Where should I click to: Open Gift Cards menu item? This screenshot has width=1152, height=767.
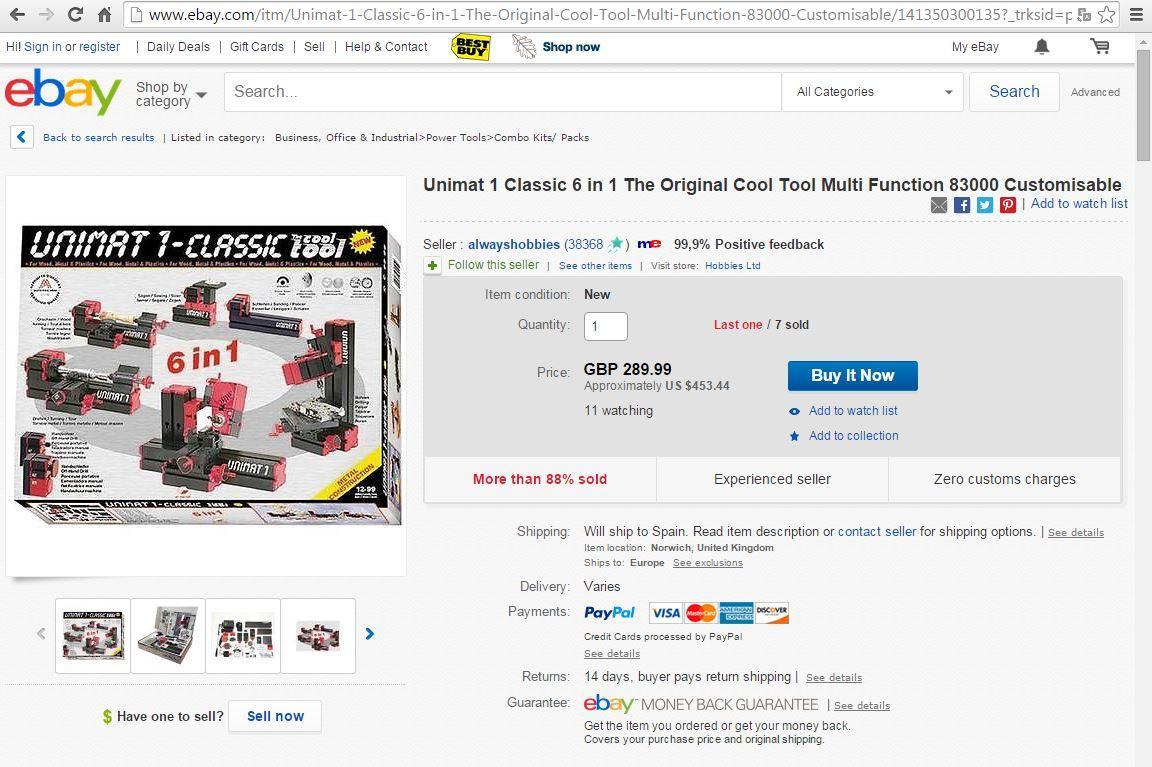pos(257,47)
